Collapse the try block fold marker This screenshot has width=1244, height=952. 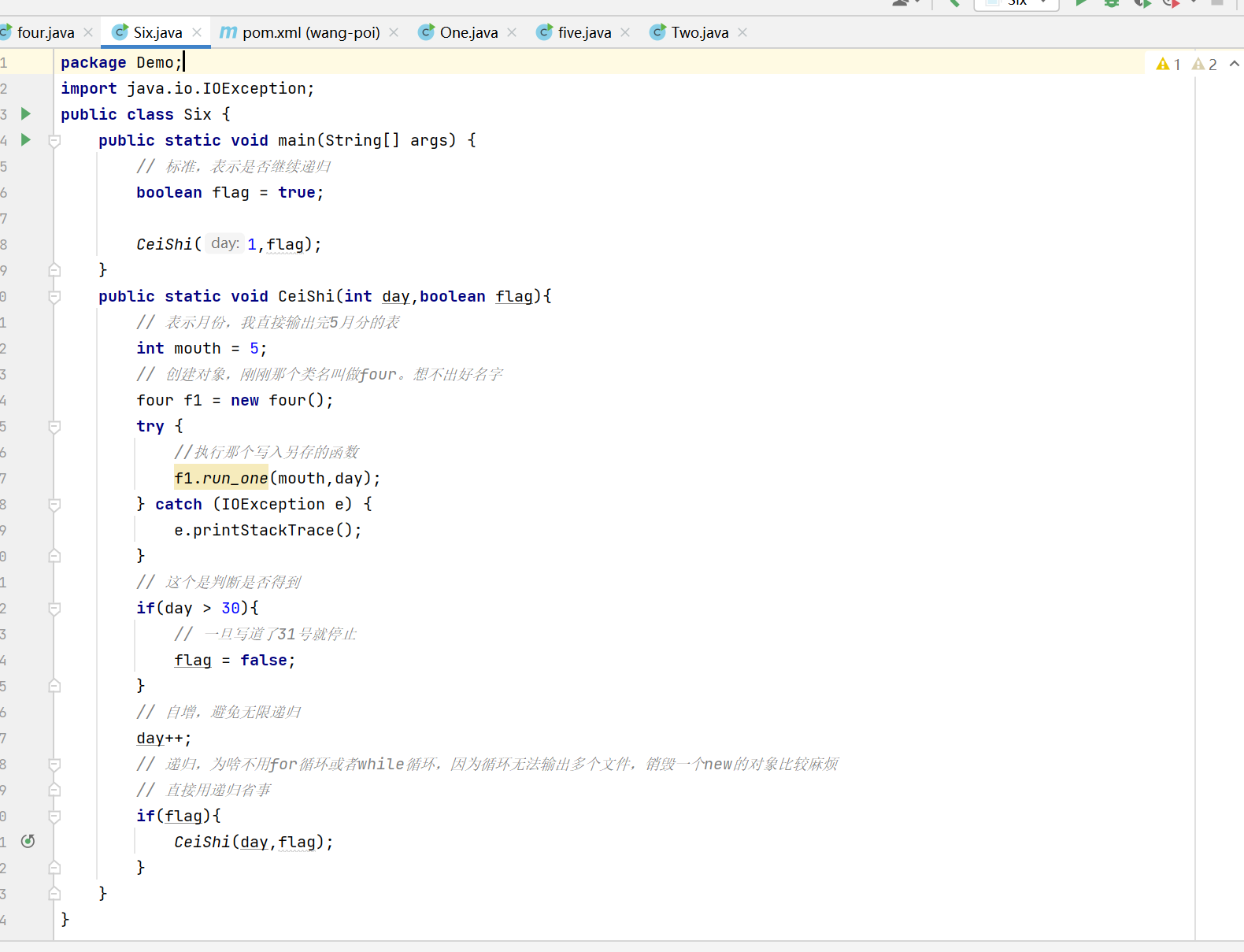[x=54, y=427]
